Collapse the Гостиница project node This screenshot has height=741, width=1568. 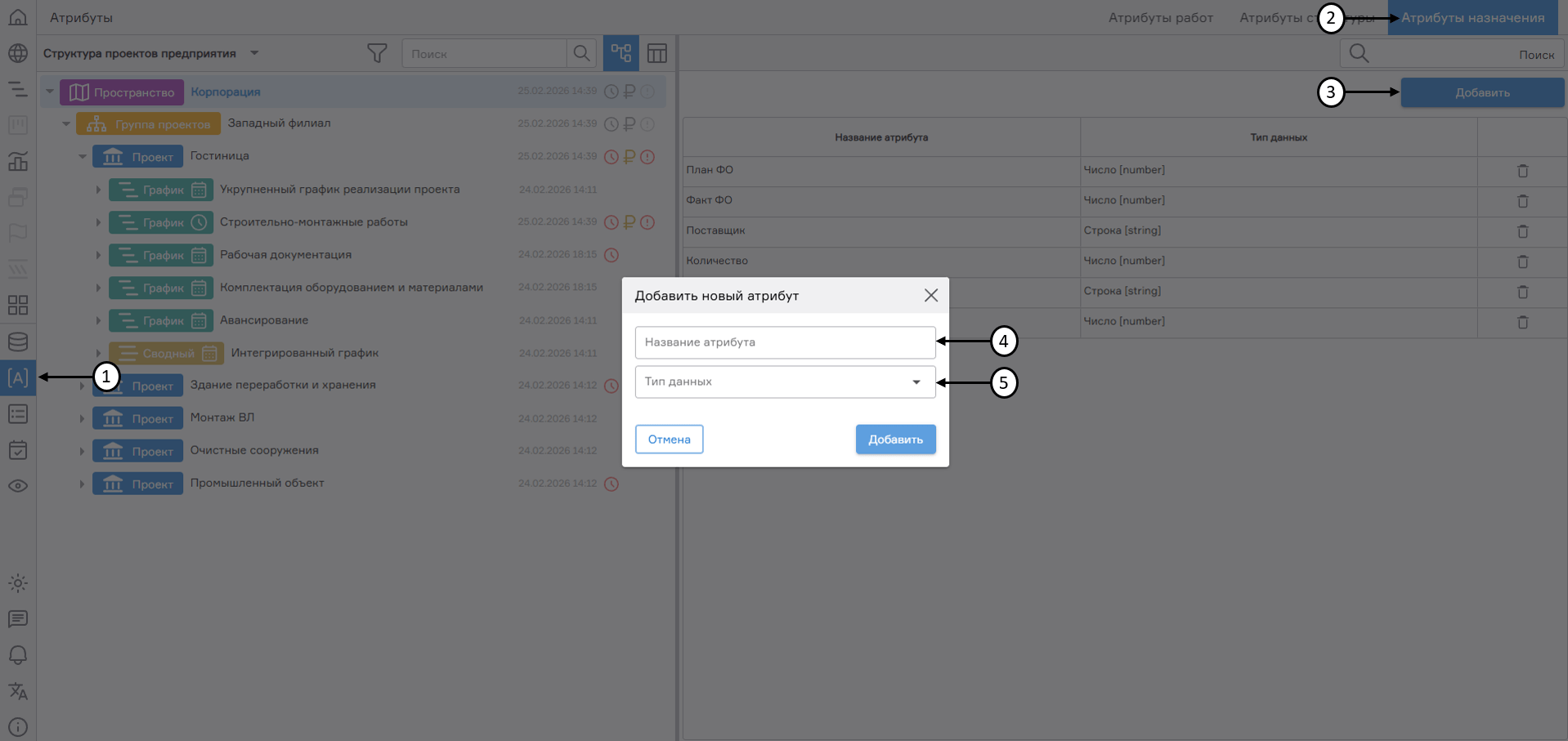(x=82, y=156)
